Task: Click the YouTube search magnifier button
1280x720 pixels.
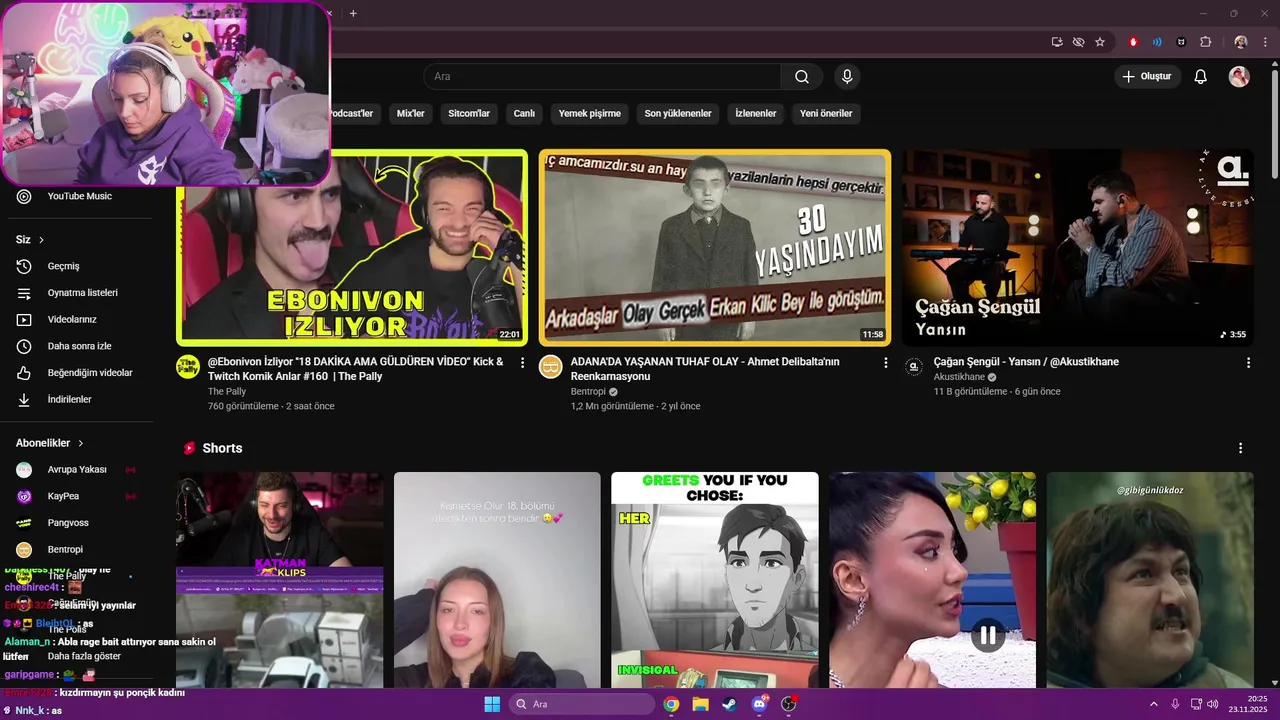Action: (802, 77)
